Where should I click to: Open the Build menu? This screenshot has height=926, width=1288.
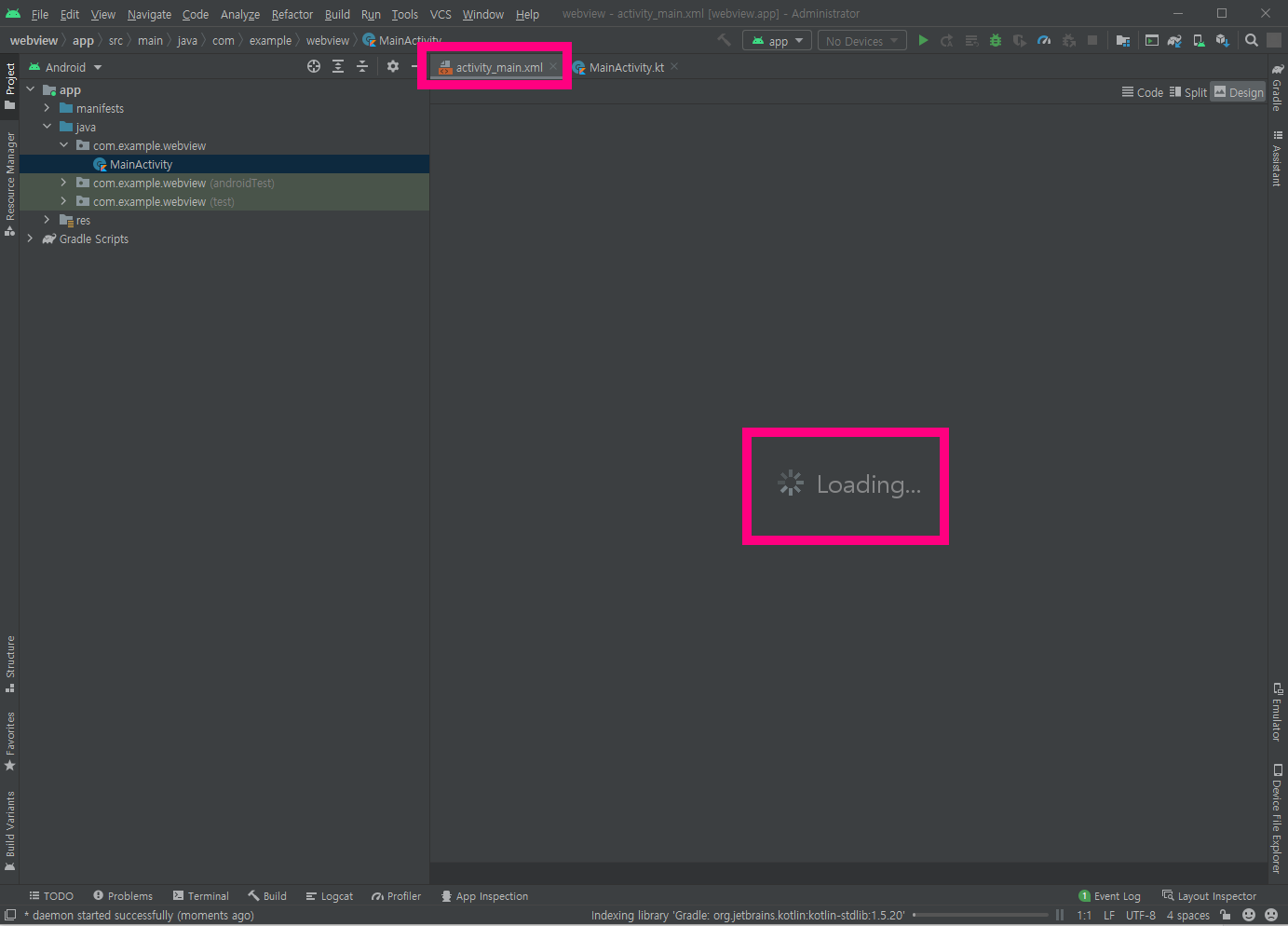(x=337, y=14)
